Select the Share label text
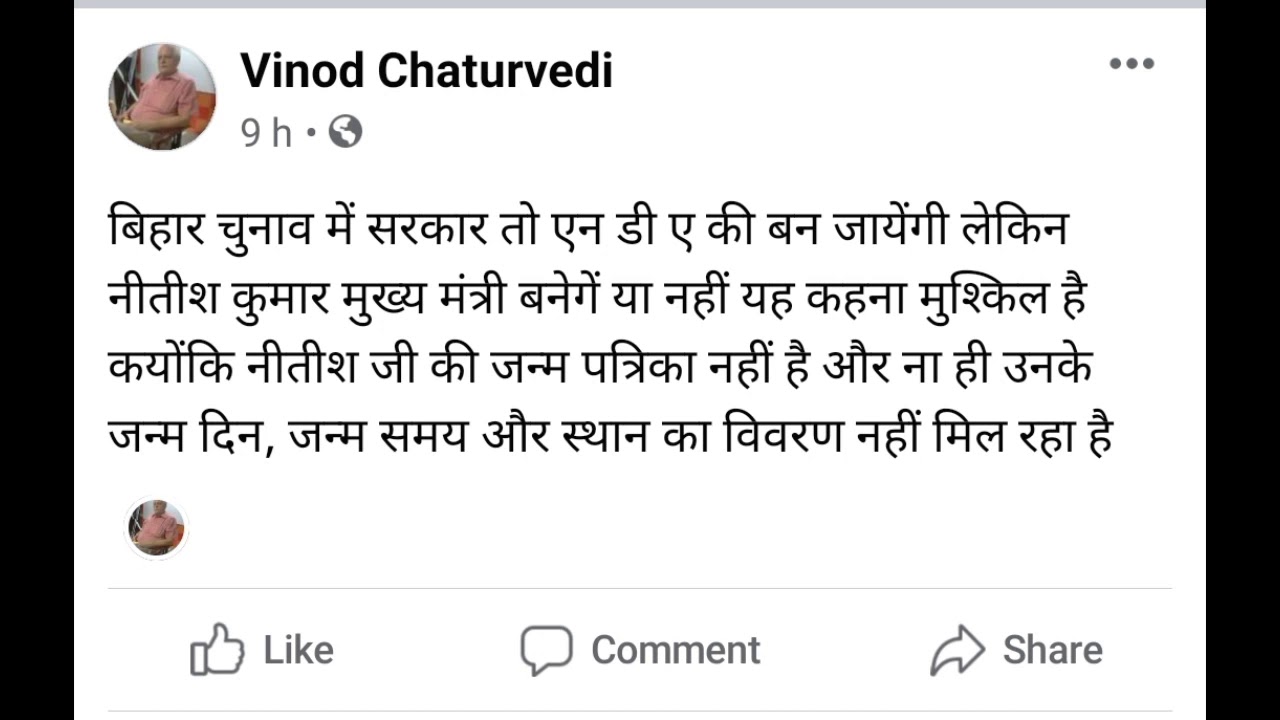Image resolution: width=1280 pixels, height=720 pixels. click(x=1053, y=650)
